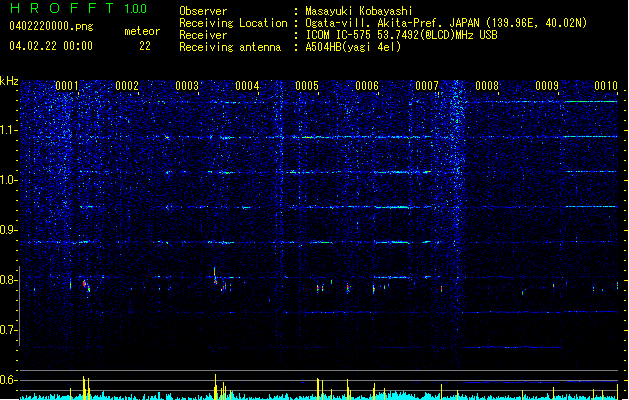Click the "meteor" count label
This screenshot has height=400, width=629.
[142, 31]
